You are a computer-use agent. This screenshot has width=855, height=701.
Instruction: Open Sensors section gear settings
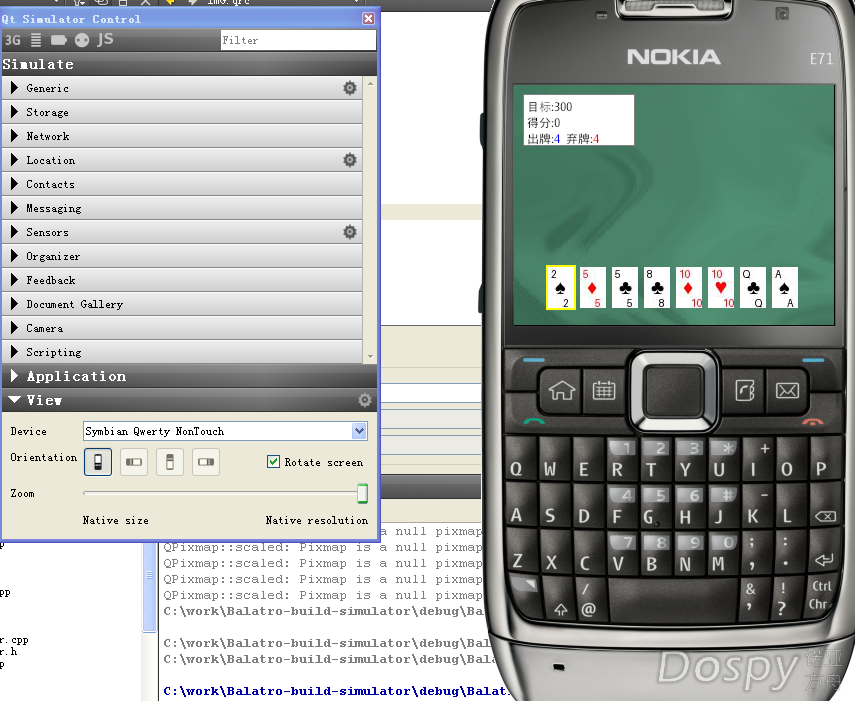click(x=350, y=232)
